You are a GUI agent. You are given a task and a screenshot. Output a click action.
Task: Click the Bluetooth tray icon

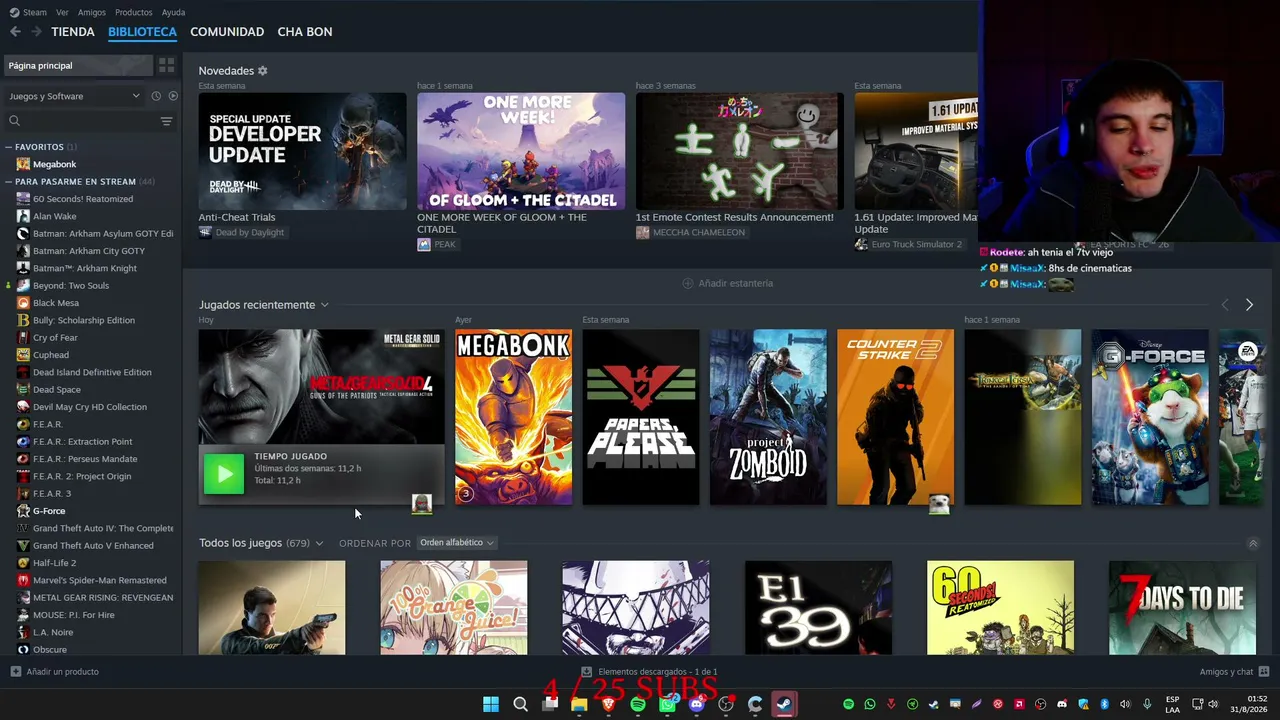tap(1104, 704)
